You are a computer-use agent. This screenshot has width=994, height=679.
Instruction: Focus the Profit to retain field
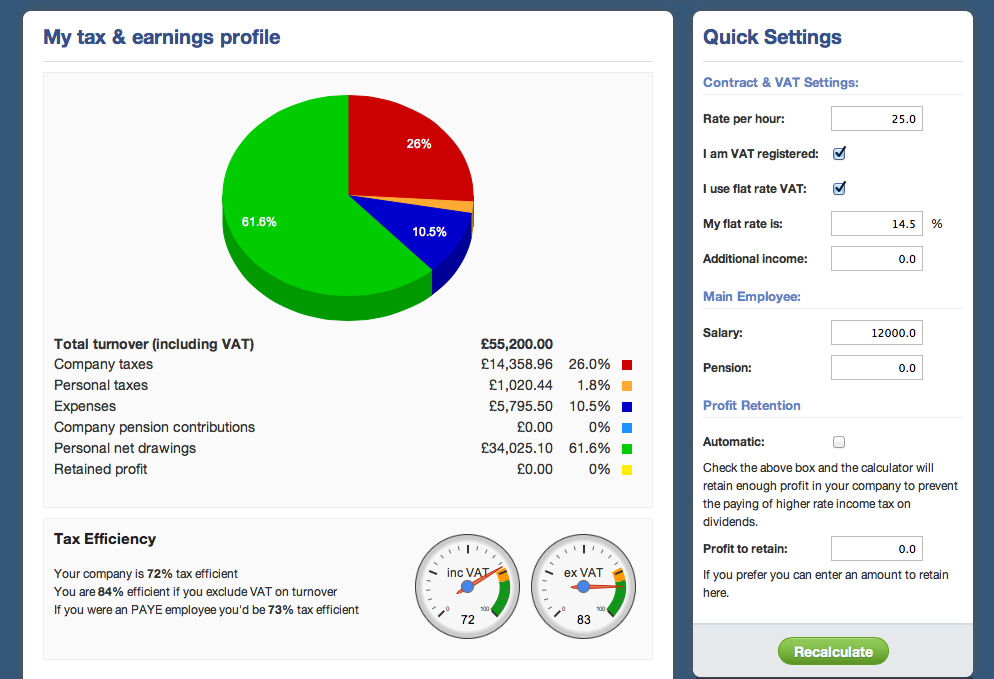click(x=876, y=549)
